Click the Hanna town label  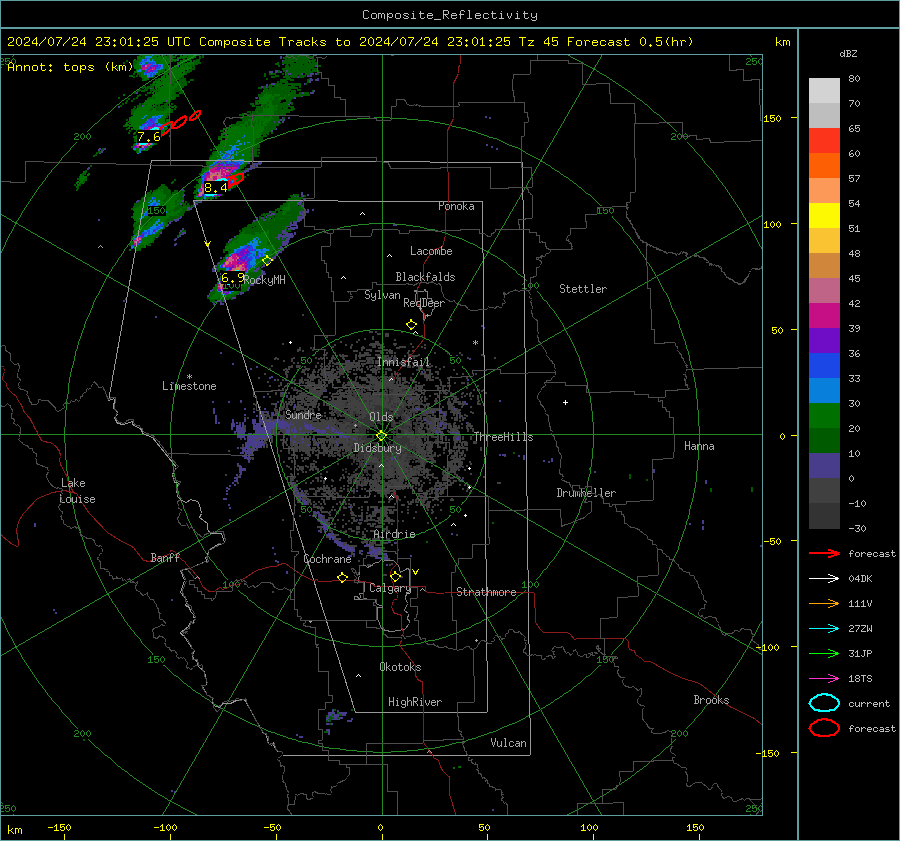[x=699, y=446]
